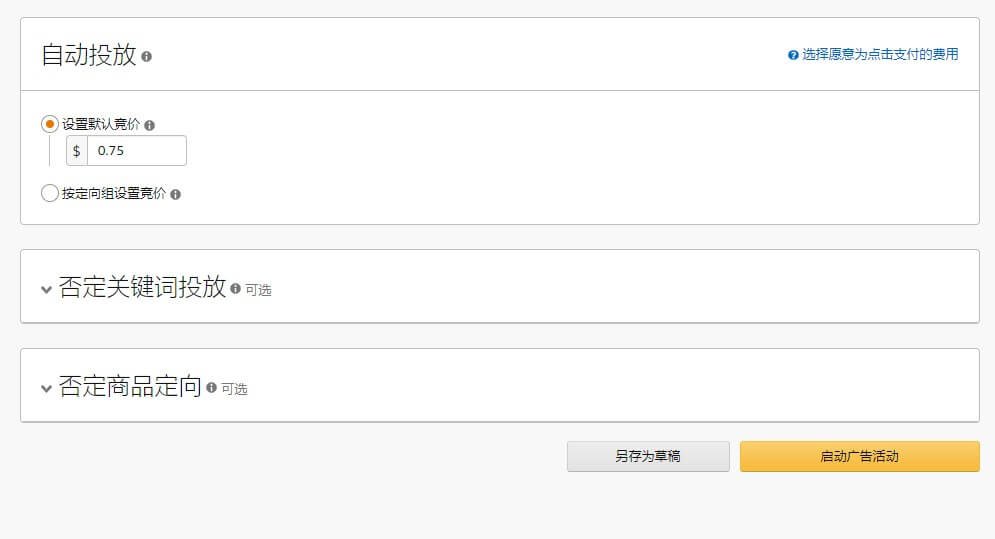
Task: Click the 自动投放 panel heading text
Action: [x=89, y=55]
